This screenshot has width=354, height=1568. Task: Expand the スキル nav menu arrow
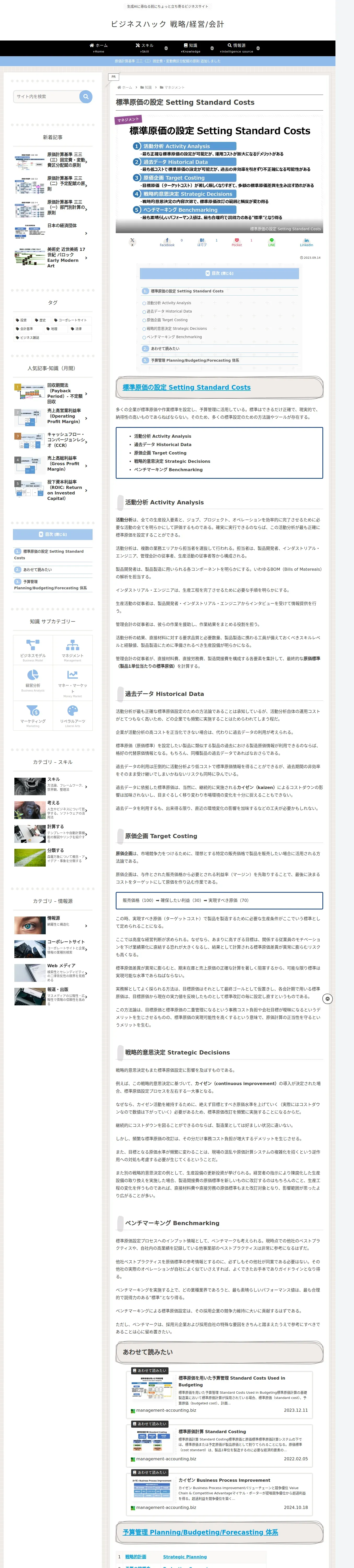pyautogui.click(x=166, y=48)
